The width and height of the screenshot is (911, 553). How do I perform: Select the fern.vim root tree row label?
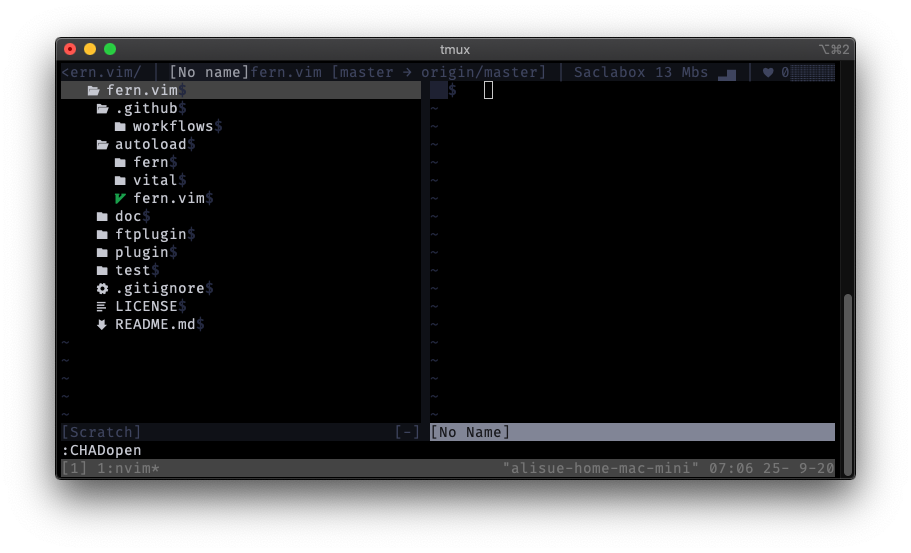click(142, 90)
